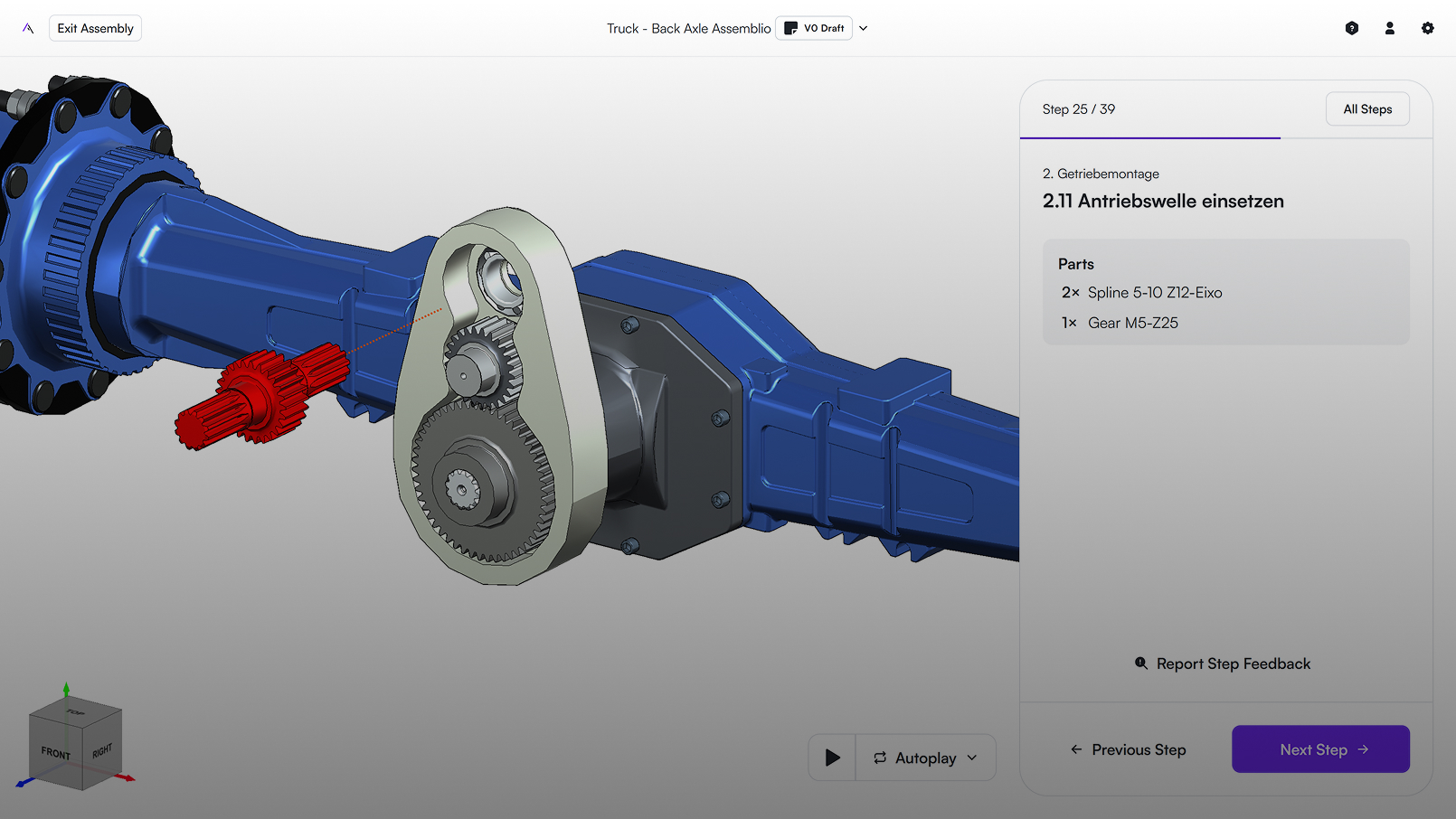Click the 2.11 Antriebswelle einsetzen heading
The width and height of the screenshot is (1456, 819).
[1163, 201]
